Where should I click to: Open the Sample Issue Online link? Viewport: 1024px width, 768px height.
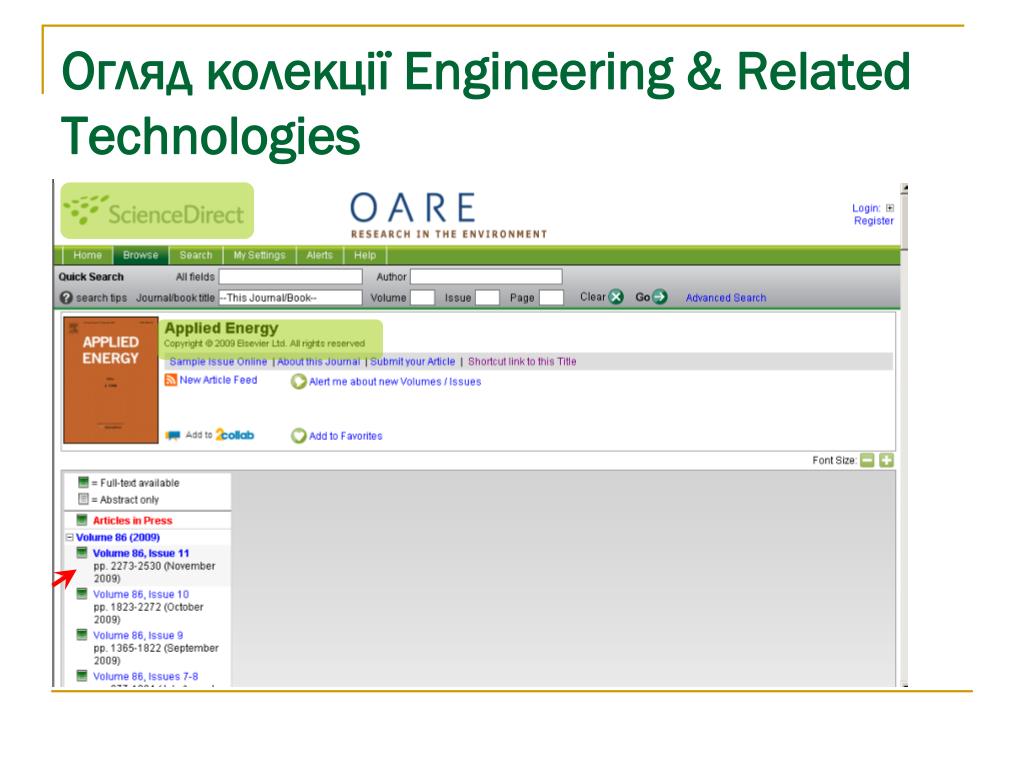218,362
